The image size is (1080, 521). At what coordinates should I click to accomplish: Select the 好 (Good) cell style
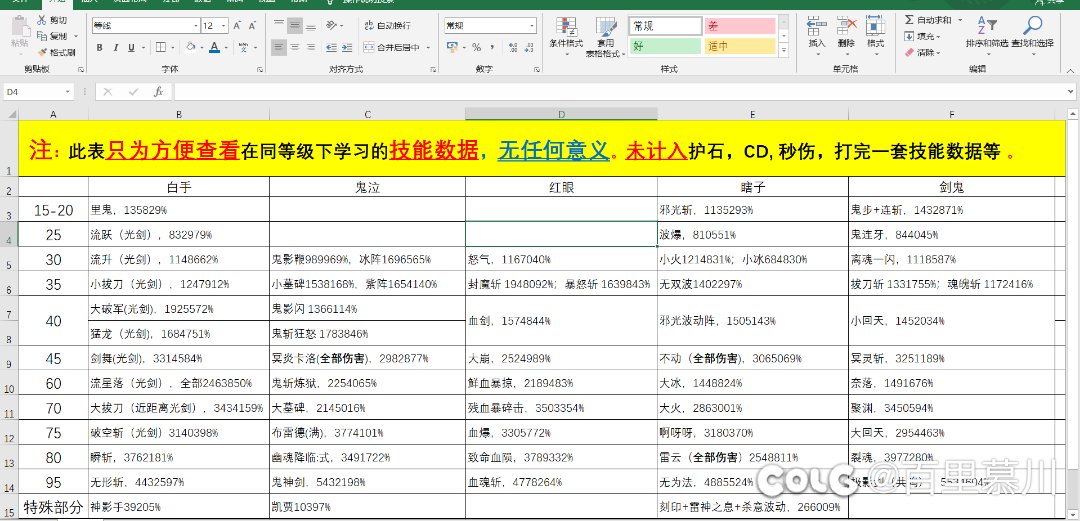pyautogui.click(x=665, y=46)
